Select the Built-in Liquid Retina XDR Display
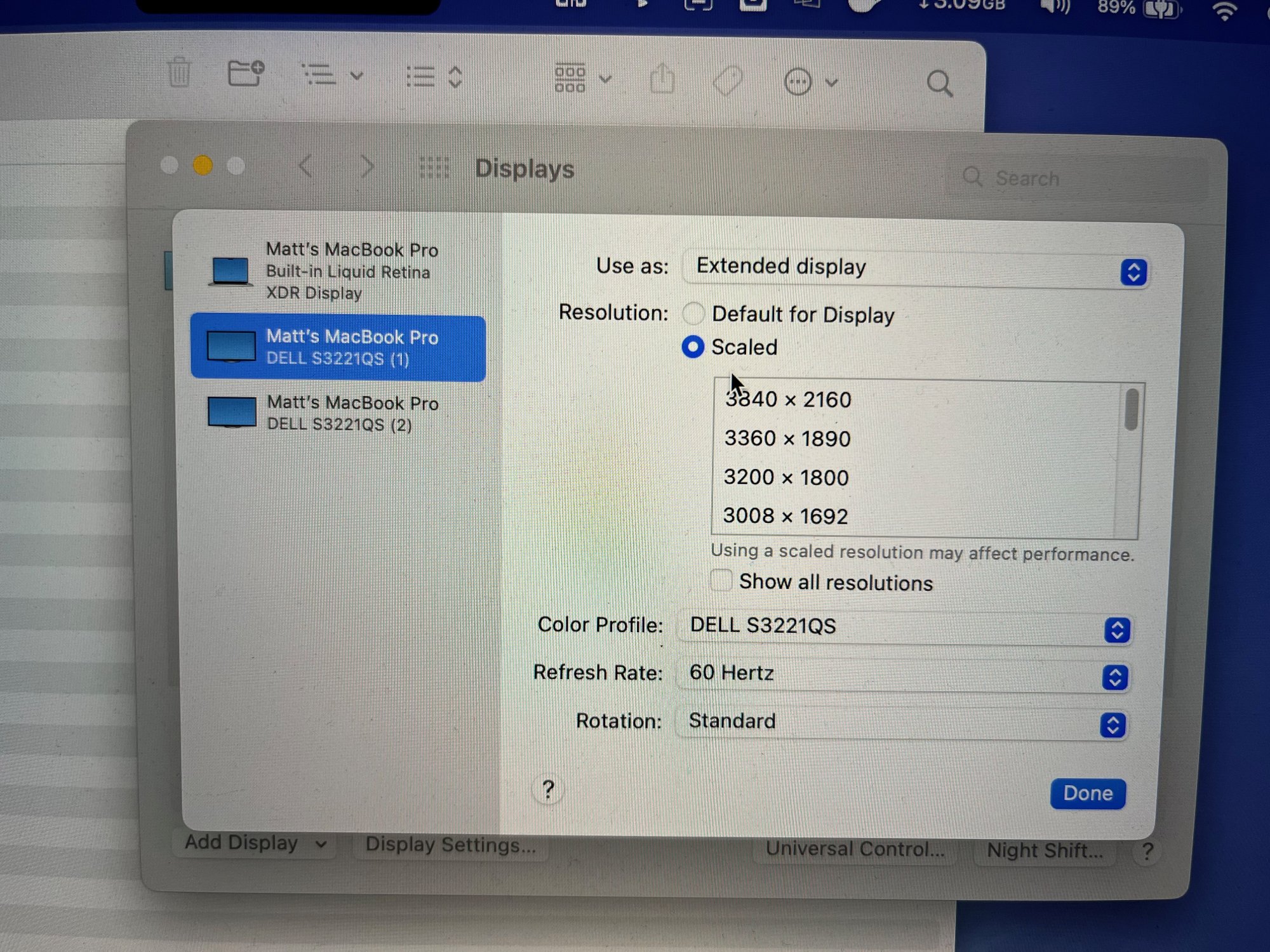The height and width of the screenshot is (952, 1270). click(x=338, y=271)
